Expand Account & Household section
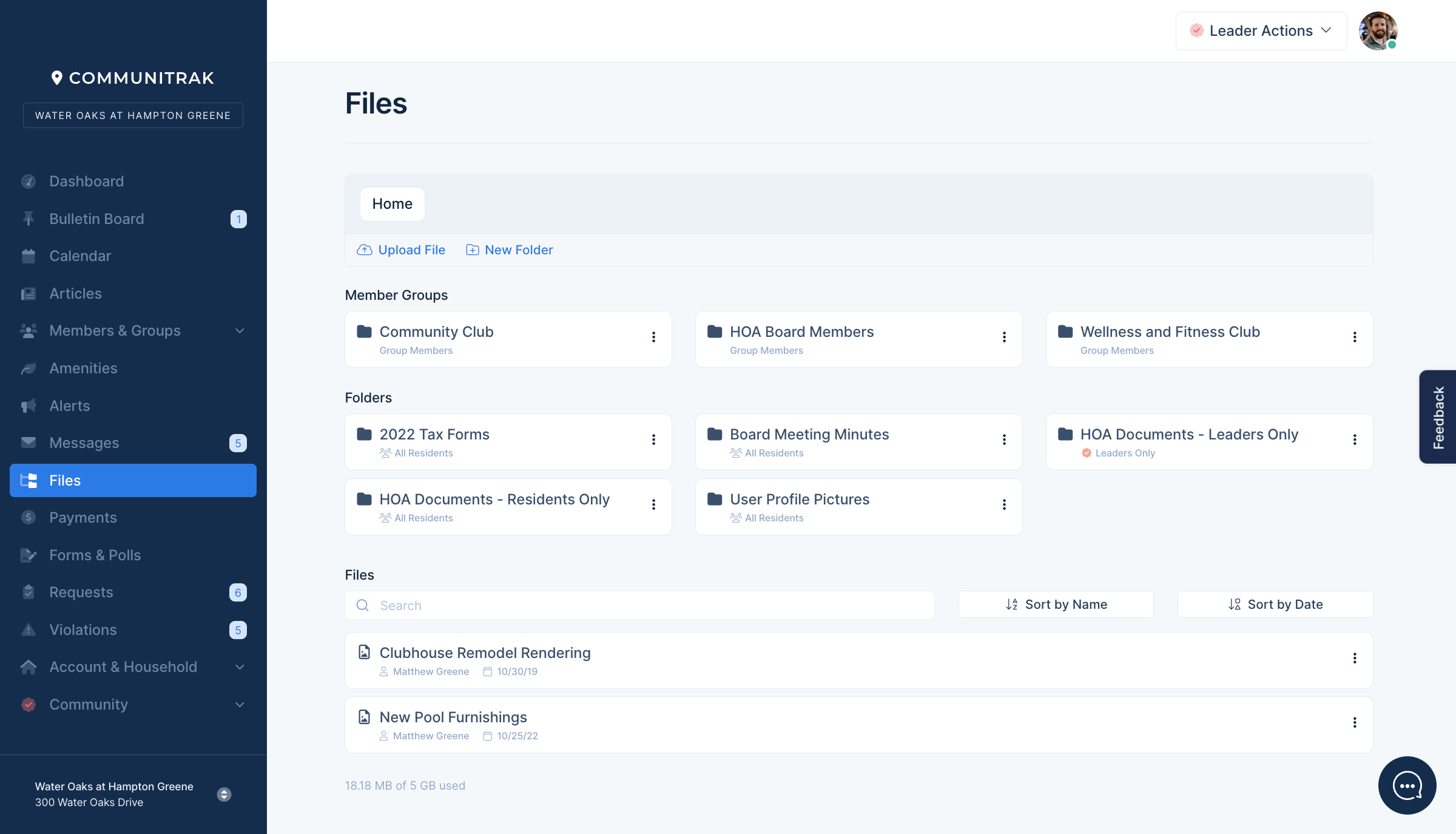 [x=239, y=667]
